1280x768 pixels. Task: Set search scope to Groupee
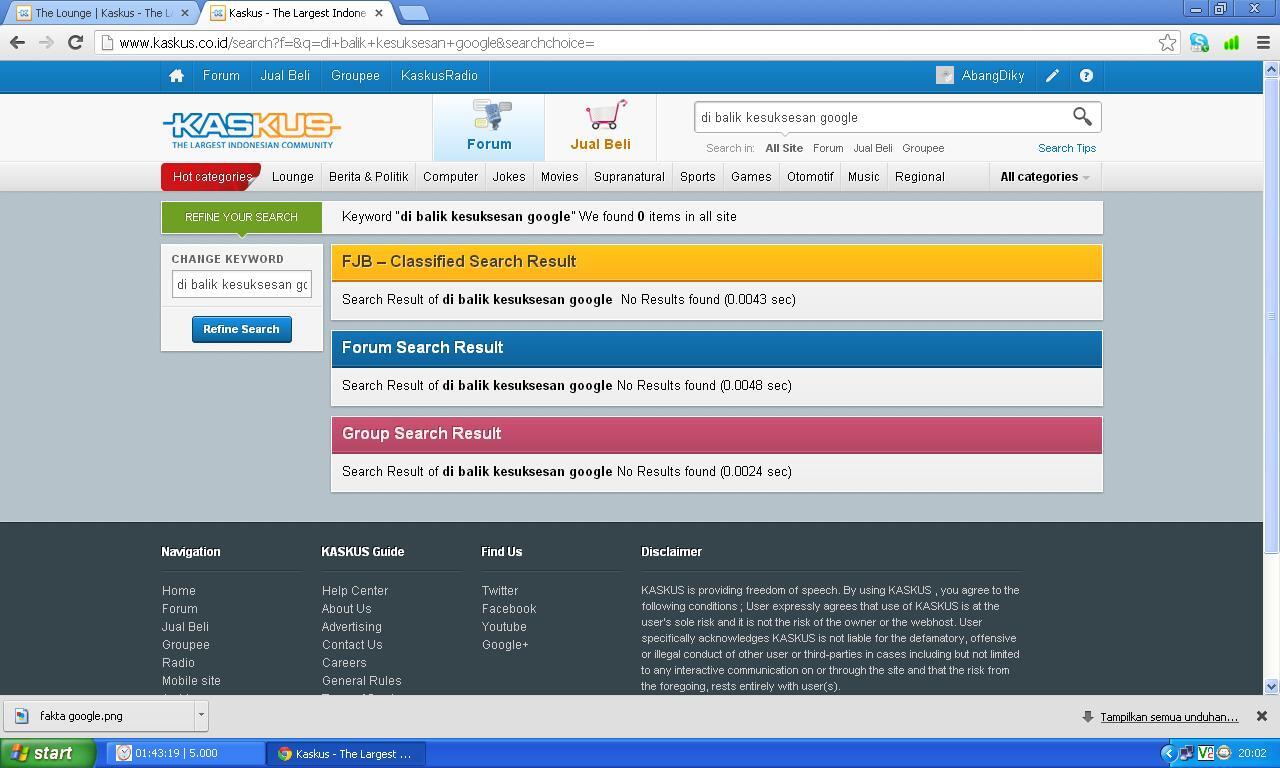923,148
